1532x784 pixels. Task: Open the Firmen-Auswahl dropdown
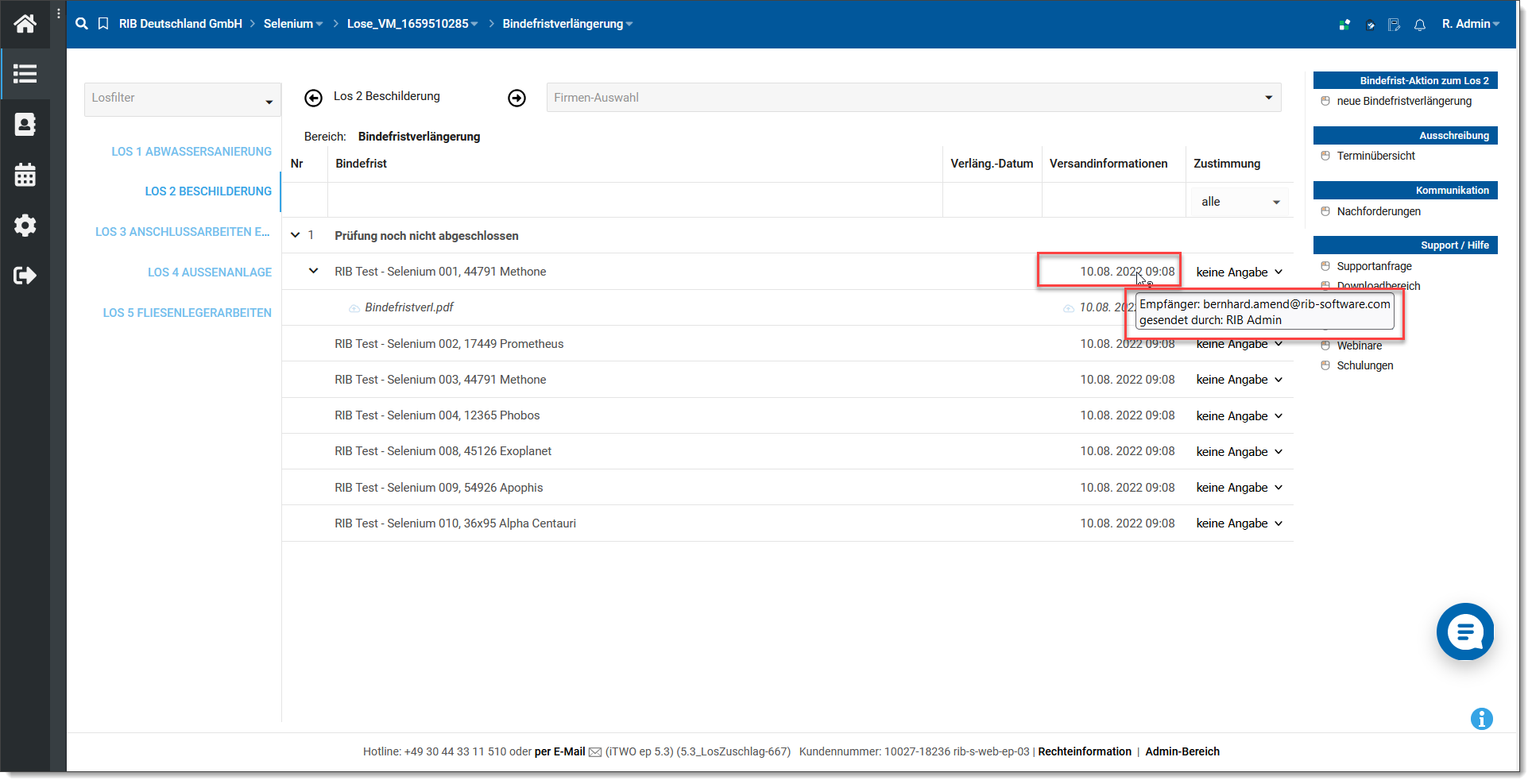point(914,98)
